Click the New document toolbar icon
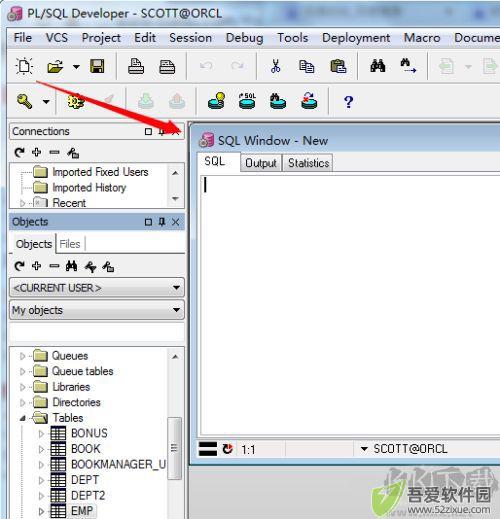 [x=24, y=66]
